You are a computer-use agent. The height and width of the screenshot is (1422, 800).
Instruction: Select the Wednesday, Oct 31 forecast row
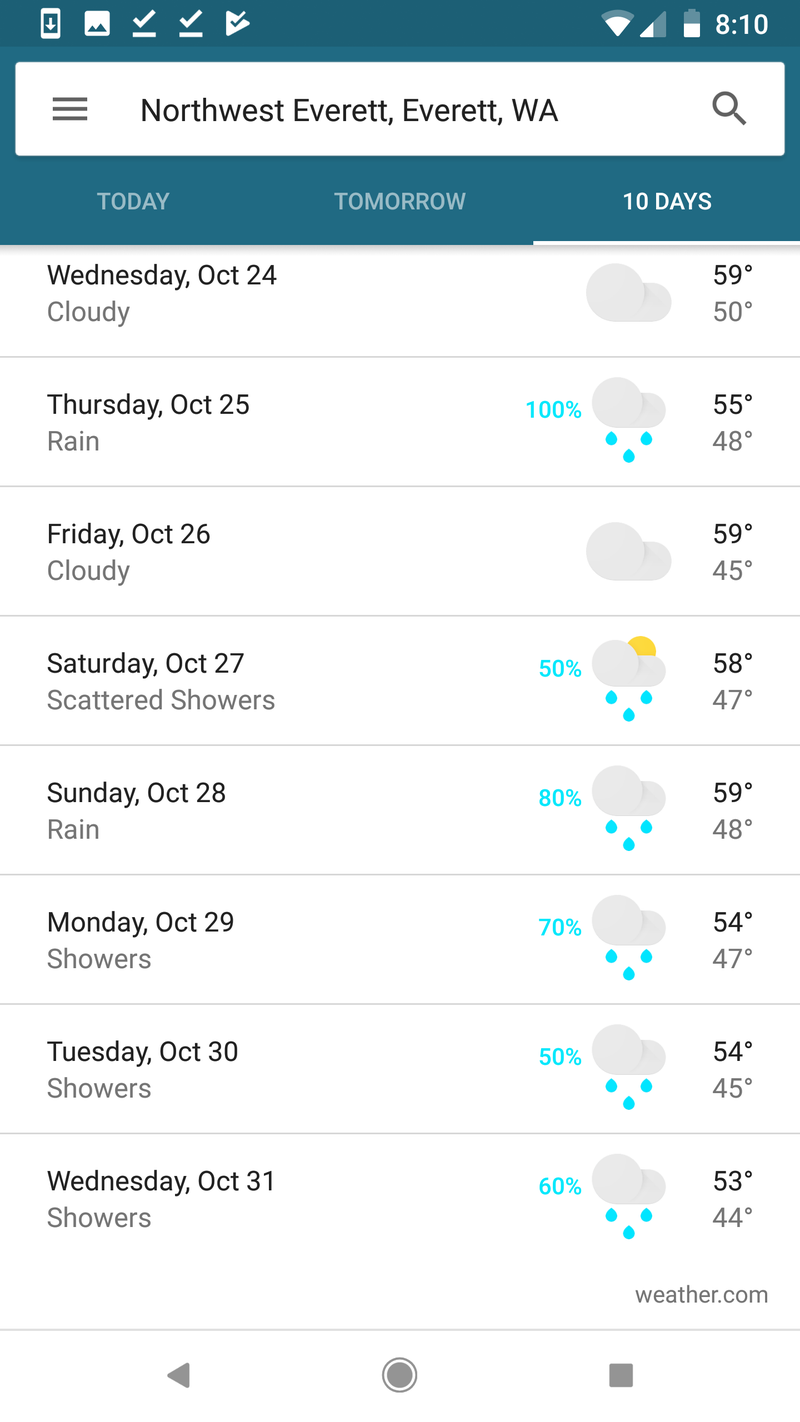(400, 1199)
